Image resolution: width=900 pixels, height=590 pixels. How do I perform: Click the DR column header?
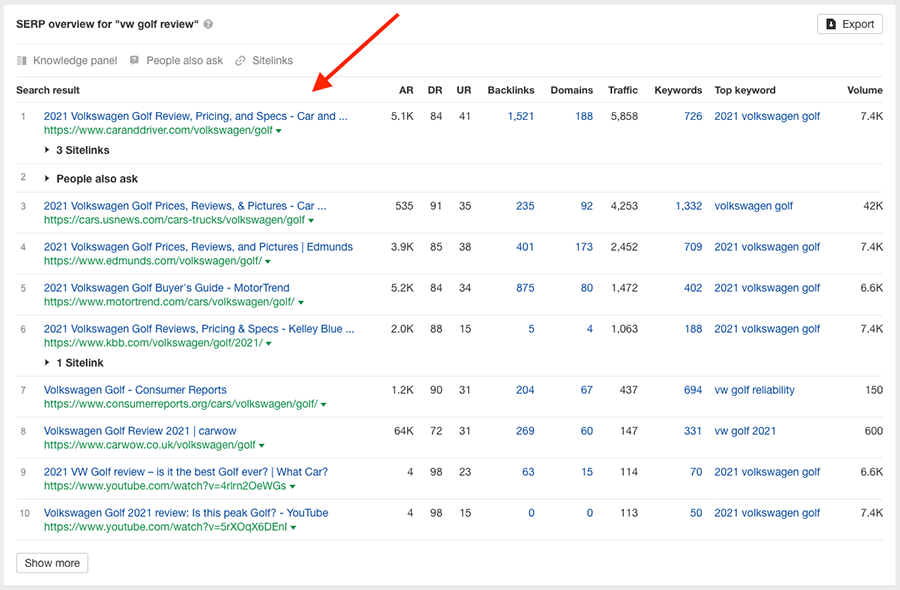(x=435, y=90)
